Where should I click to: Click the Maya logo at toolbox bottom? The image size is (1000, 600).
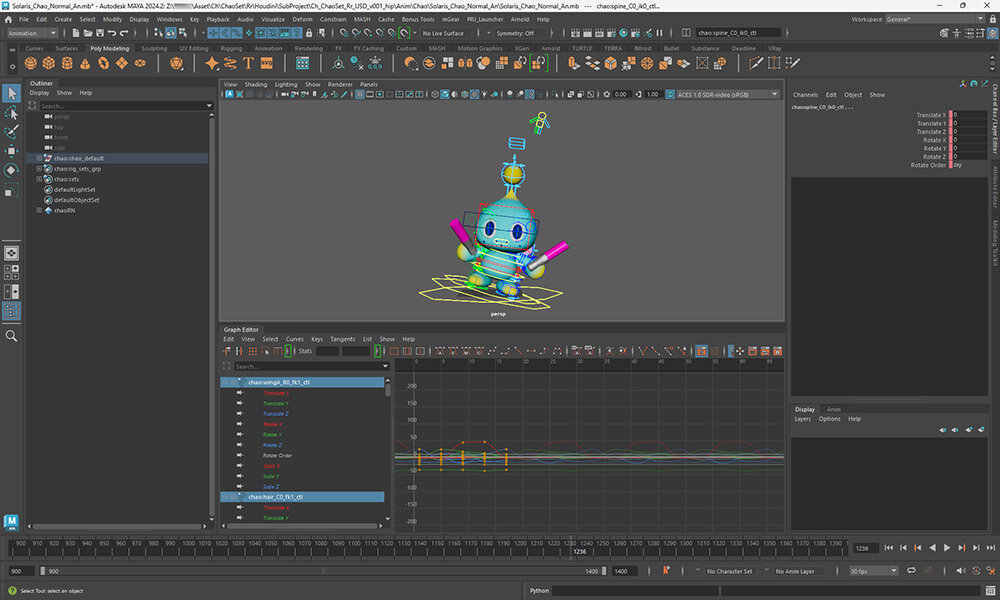coord(11,522)
